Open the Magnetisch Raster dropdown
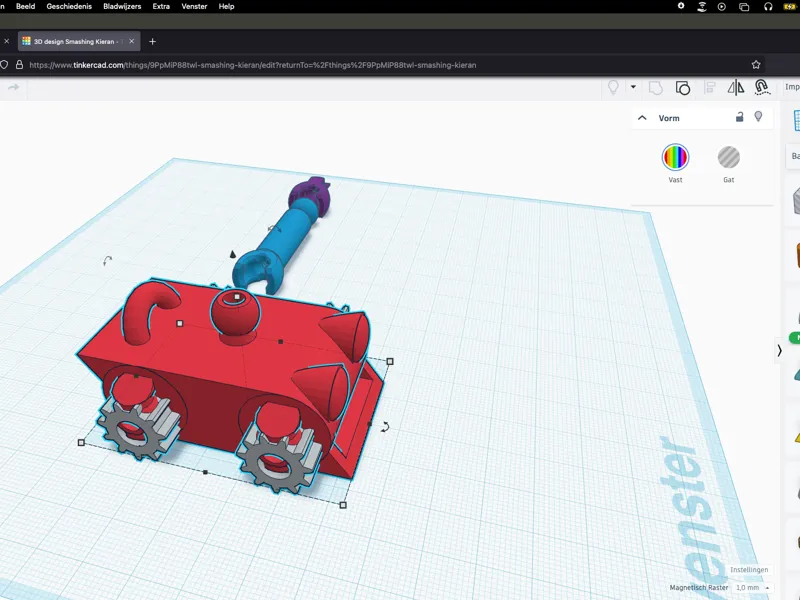Screen dimensions: 800x600 coord(753,588)
